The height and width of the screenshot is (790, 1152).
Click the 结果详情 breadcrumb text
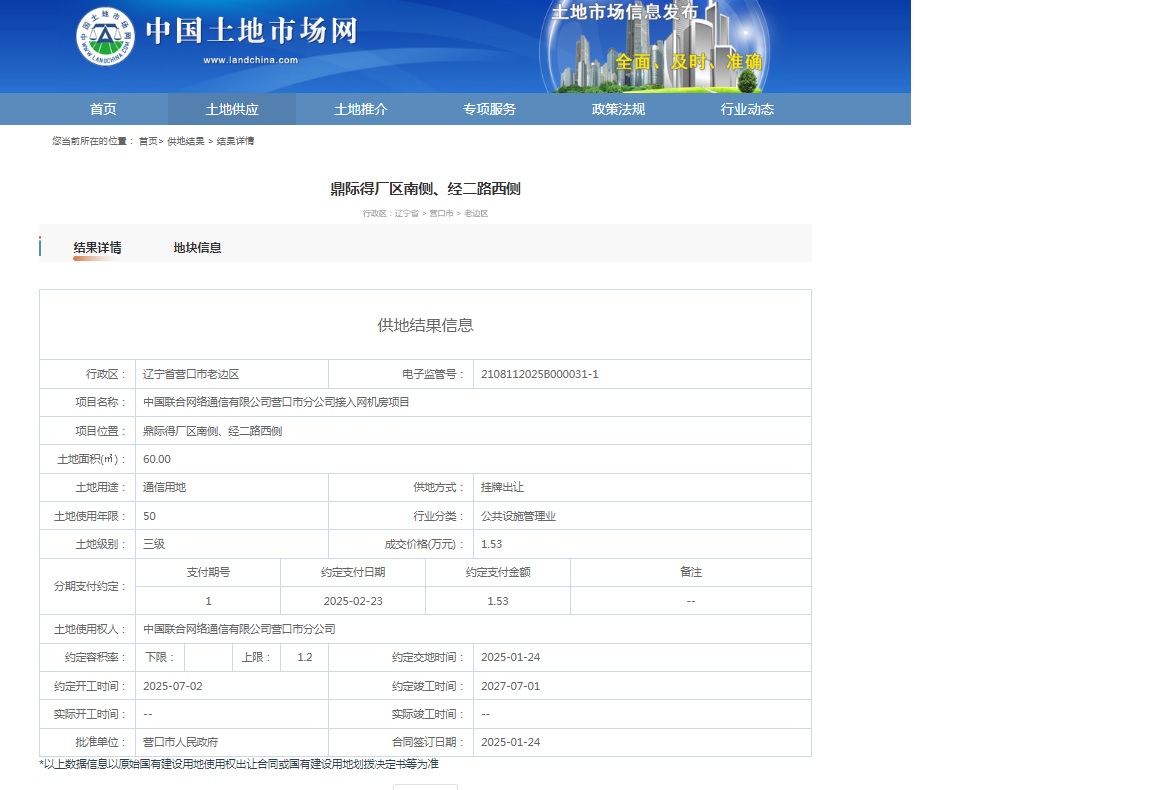pos(235,141)
